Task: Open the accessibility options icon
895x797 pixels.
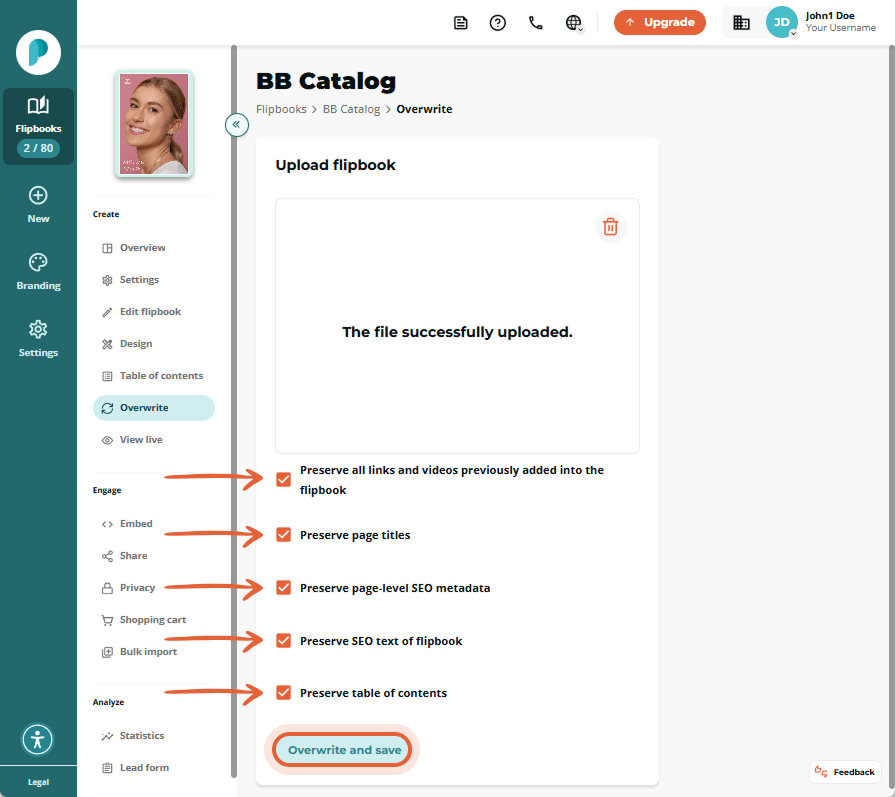Action: [x=38, y=739]
